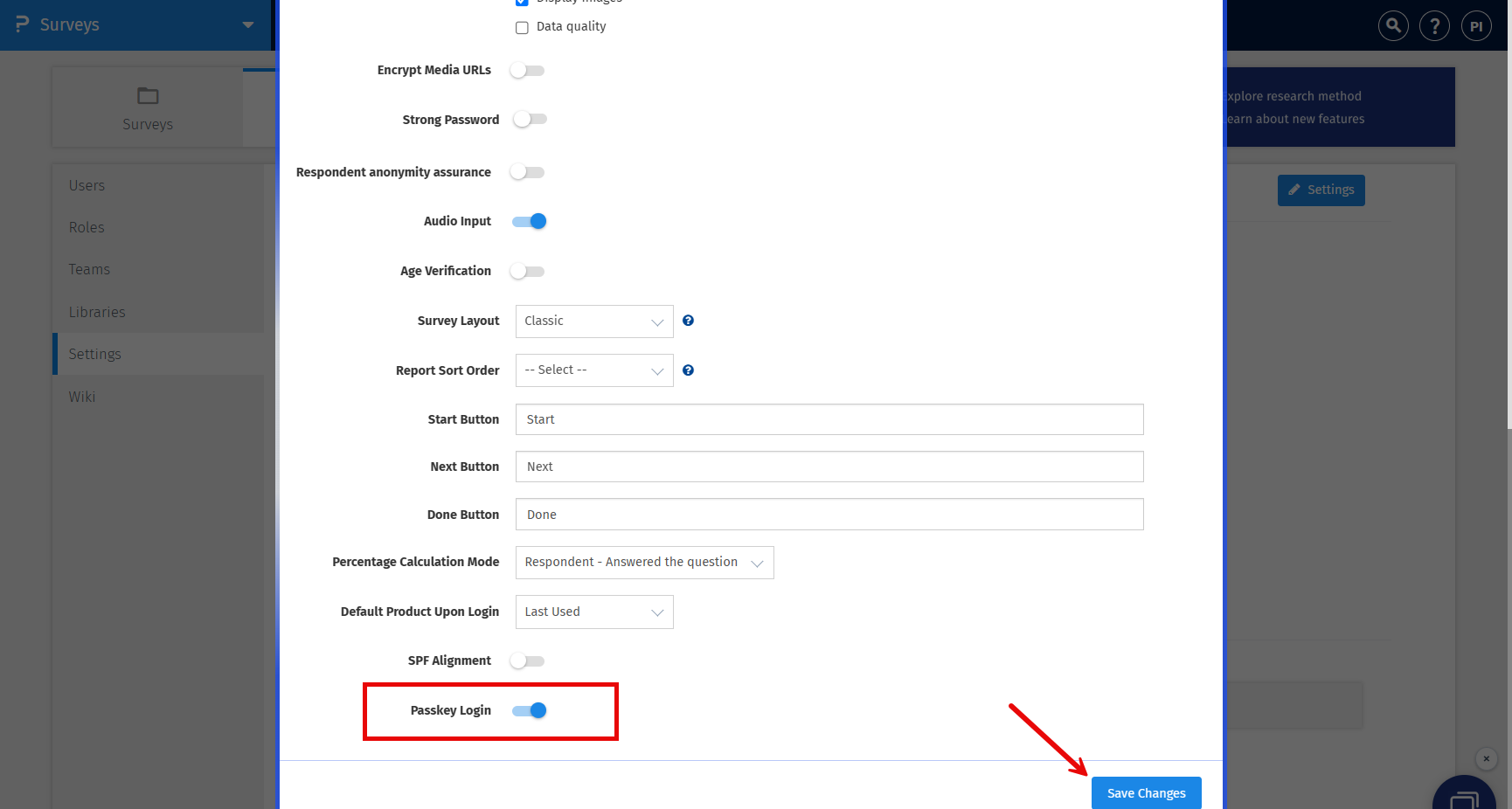This screenshot has width=1512, height=809.
Task: Turn off the Passkey Login toggle
Action: click(x=530, y=710)
